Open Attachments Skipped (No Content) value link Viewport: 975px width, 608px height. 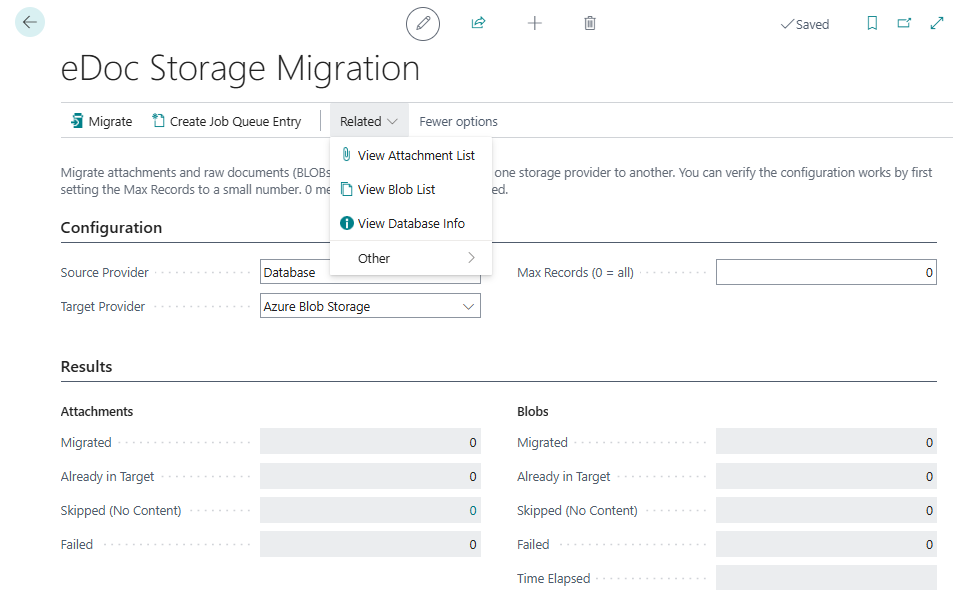(x=473, y=510)
